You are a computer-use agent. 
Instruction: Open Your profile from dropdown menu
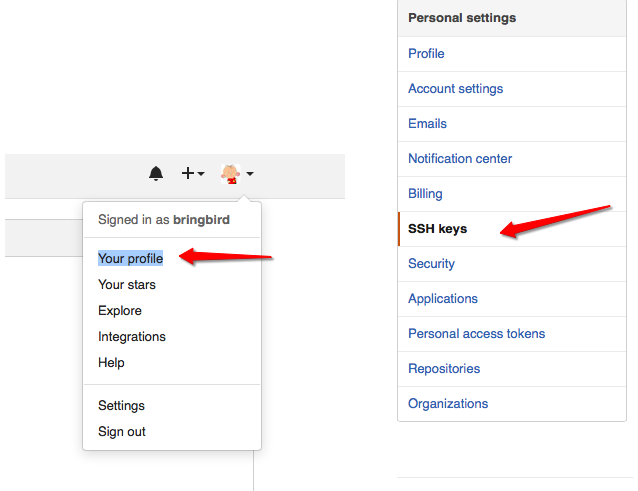coord(130,258)
